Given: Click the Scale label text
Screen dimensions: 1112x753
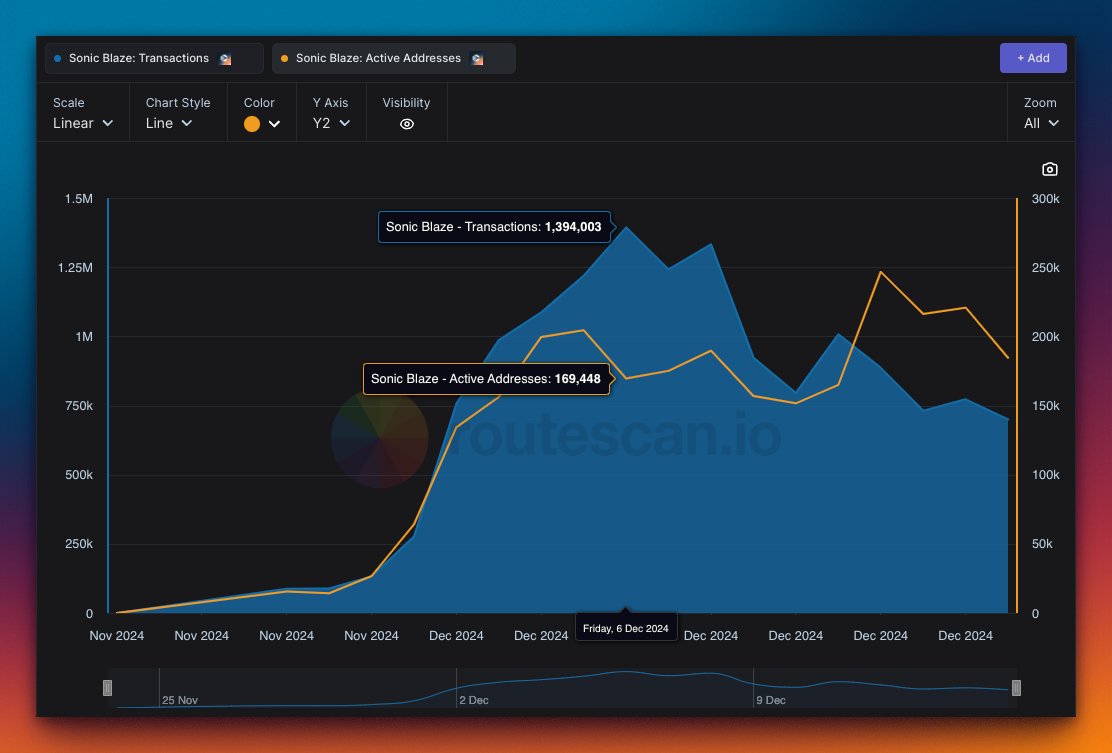Looking at the screenshot, I should click(x=69, y=103).
